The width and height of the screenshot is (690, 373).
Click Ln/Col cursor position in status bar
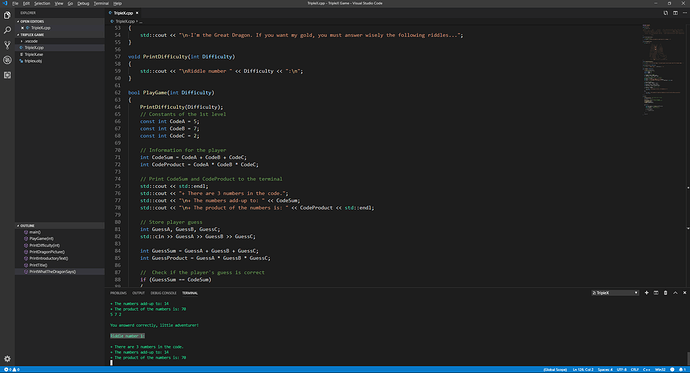pyautogui.click(x=583, y=369)
